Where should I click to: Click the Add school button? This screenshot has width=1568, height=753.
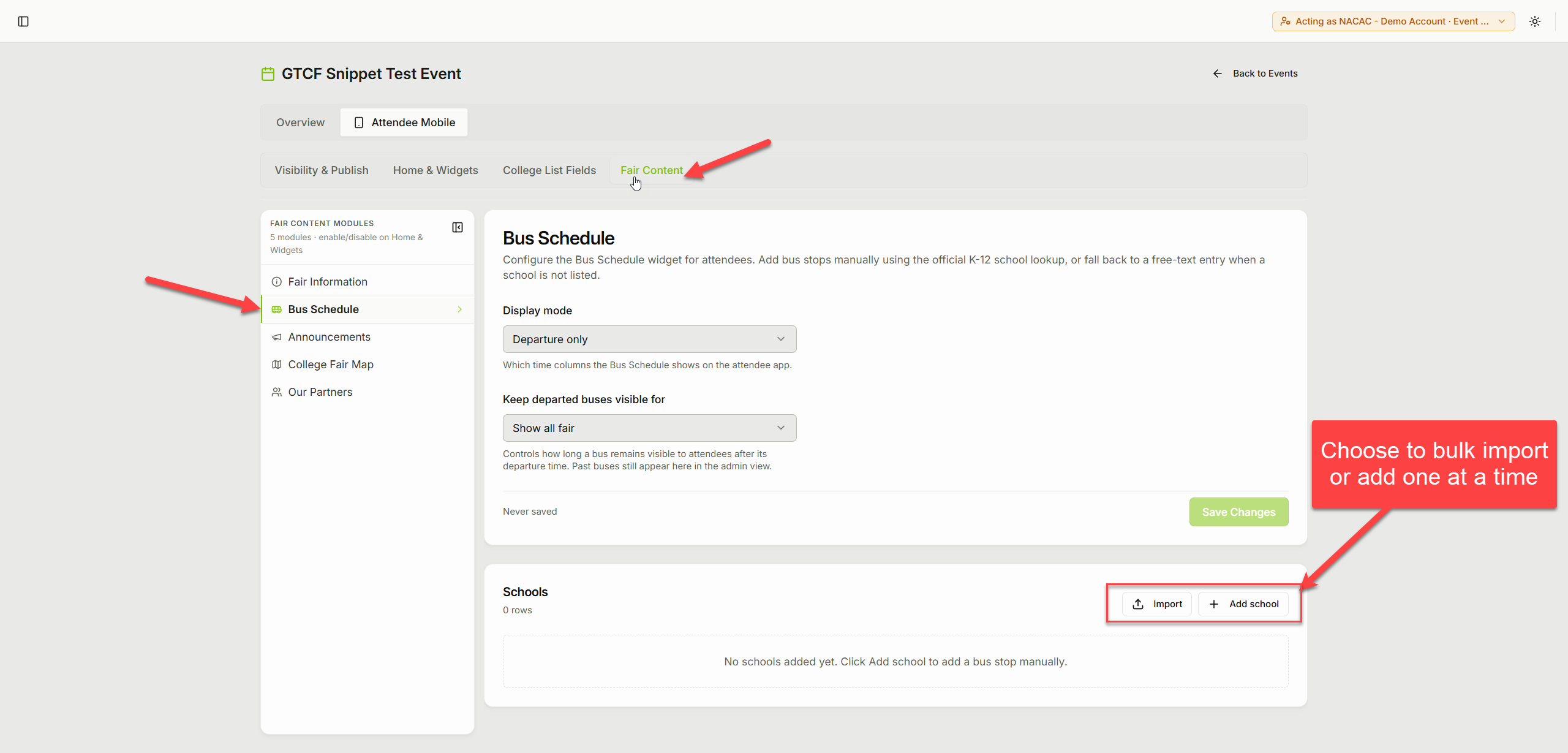click(x=1243, y=604)
